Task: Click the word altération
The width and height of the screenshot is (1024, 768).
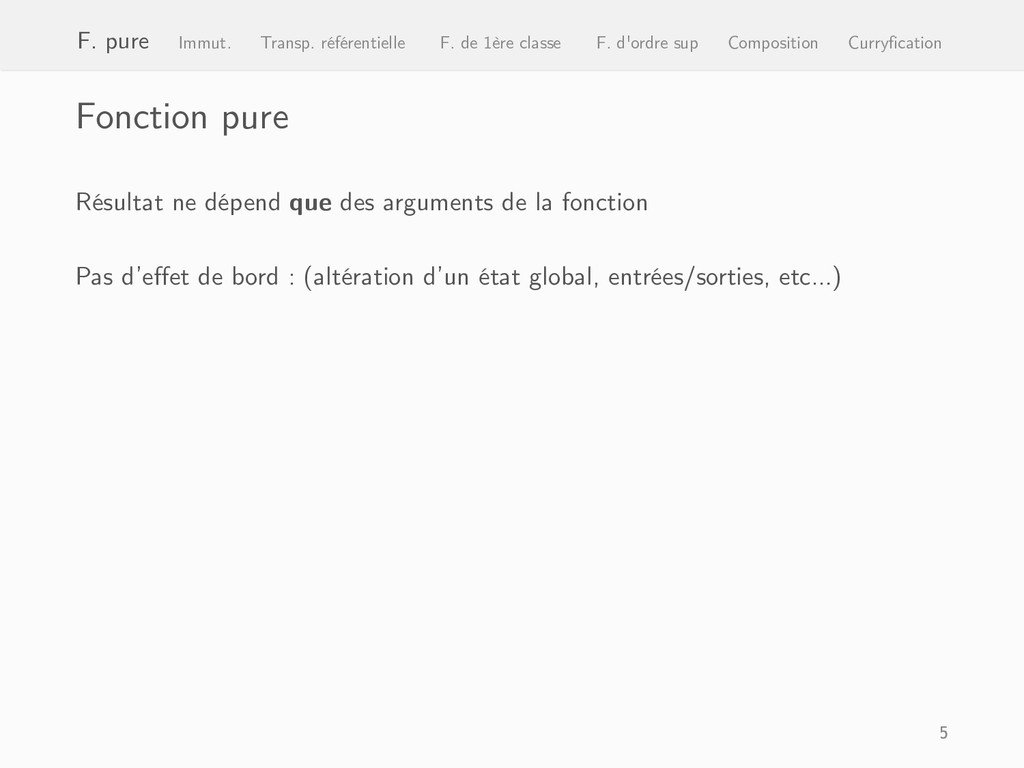Action: click(364, 276)
